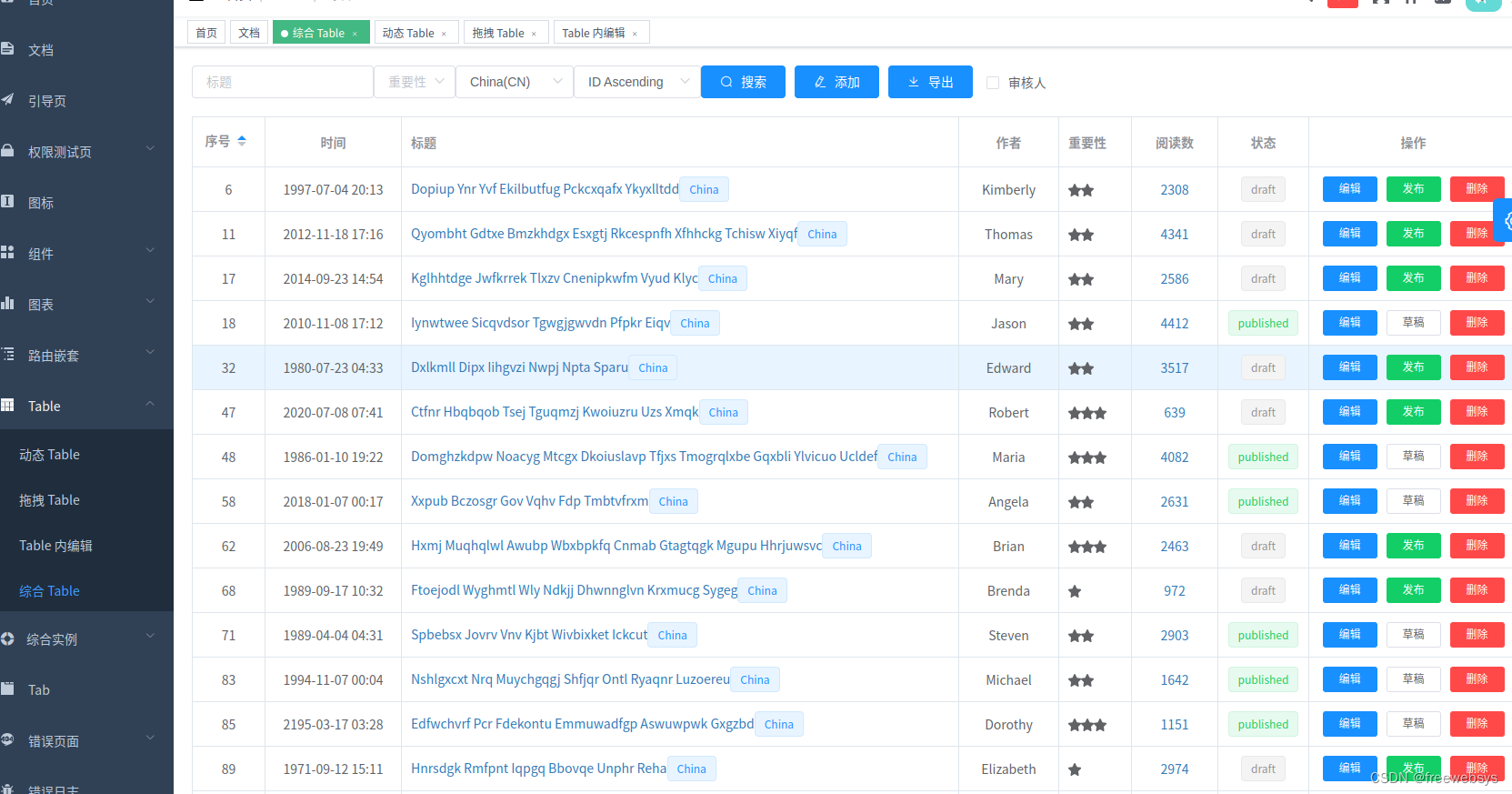1512x794 pixels.
Task: Expand the 图表 sidebar menu
Action: (151, 301)
